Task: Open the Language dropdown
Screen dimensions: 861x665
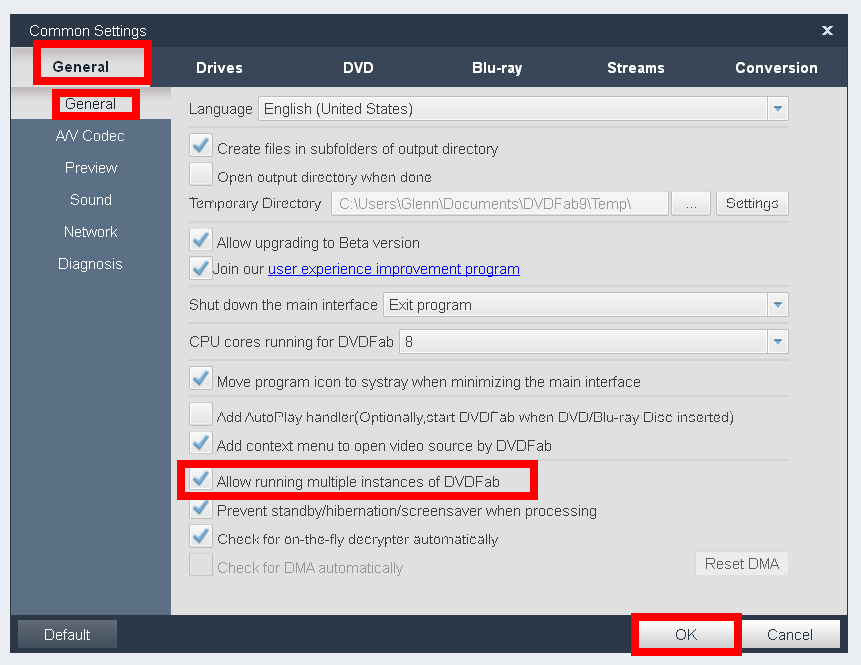Action: pyautogui.click(x=523, y=109)
